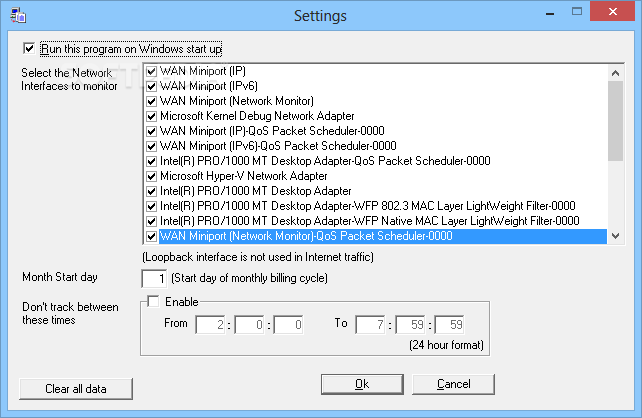
Task: Toggle WAN Miniport (IP)-QoS Packet Scheduler-0000 checkbox
Action: [151, 131]
